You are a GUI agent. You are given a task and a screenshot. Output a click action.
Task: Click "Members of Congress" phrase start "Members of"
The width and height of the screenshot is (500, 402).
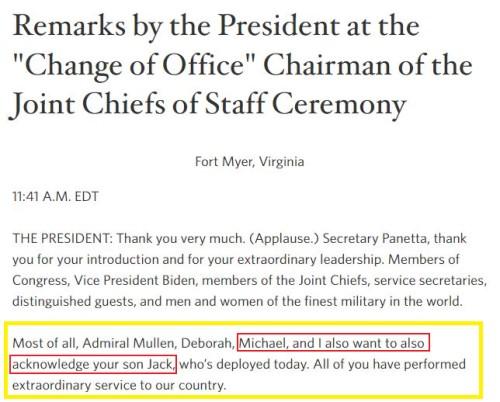click(424, 259)
